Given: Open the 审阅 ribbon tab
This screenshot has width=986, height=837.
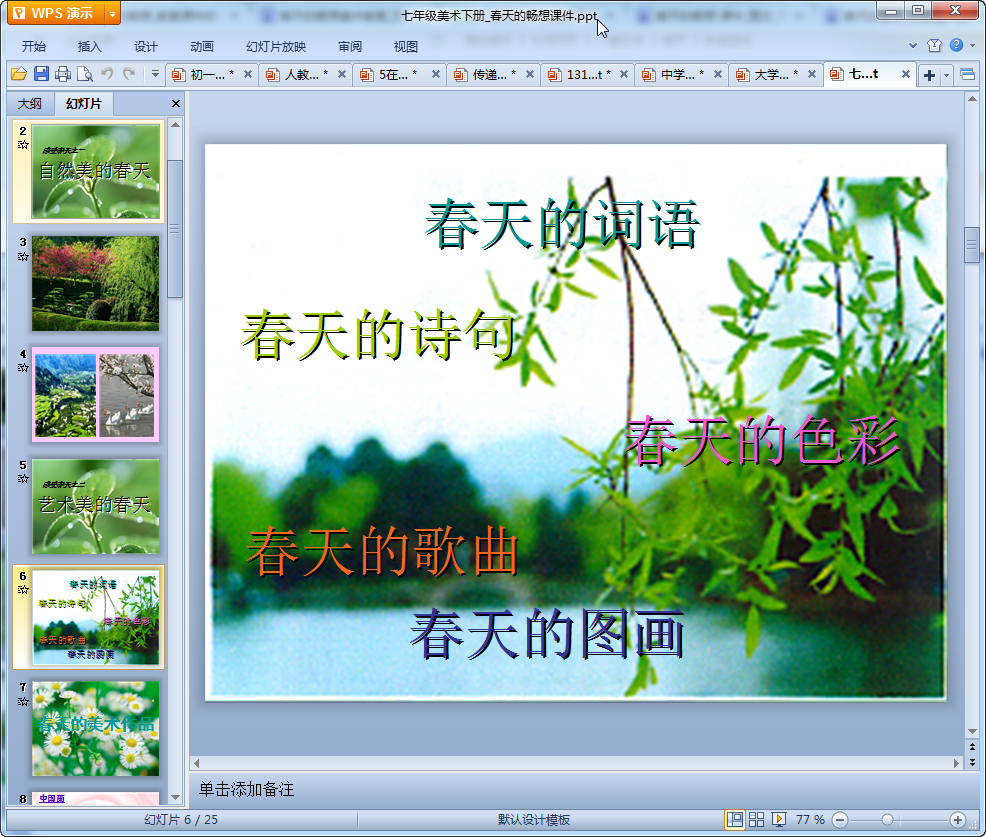Looking at the screenshot, I should pos(350,47).
